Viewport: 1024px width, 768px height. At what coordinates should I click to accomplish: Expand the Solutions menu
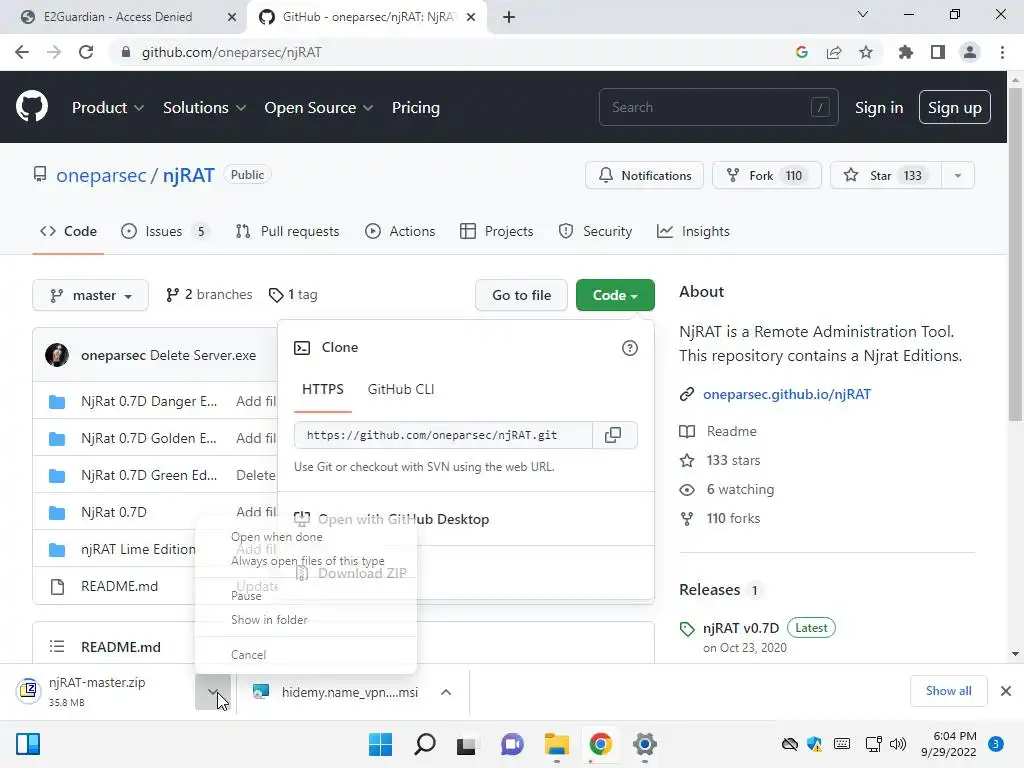click(x=204, y=108)
